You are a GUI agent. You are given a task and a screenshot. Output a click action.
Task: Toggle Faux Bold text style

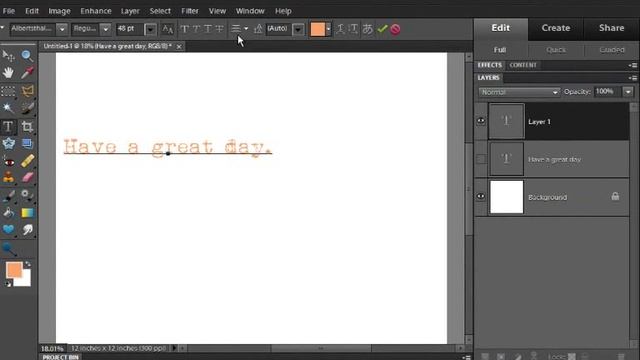pyautogui.click(x=184, y=29)
